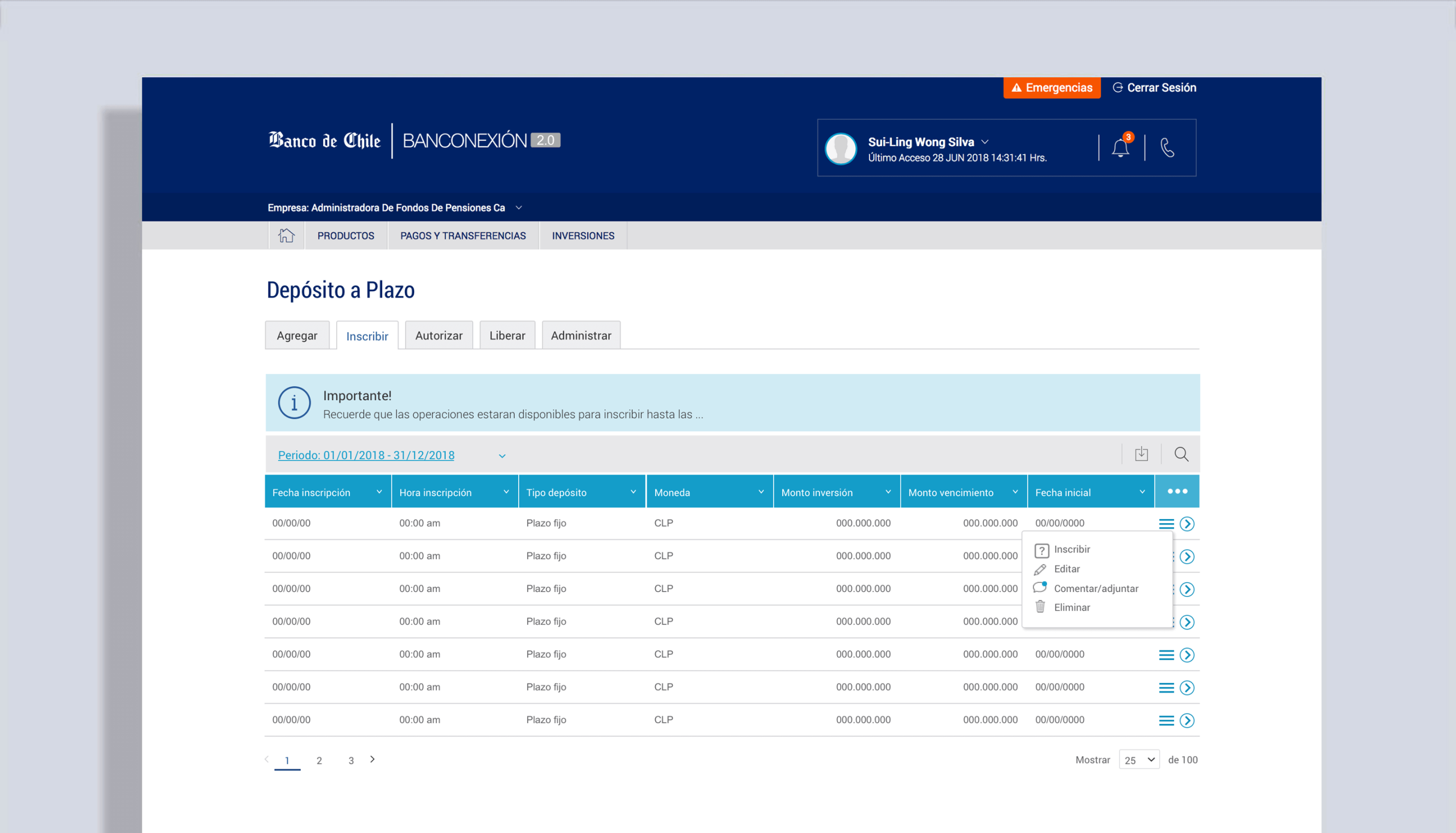Click the home icon in navigation bar

[x=286, y=235]
